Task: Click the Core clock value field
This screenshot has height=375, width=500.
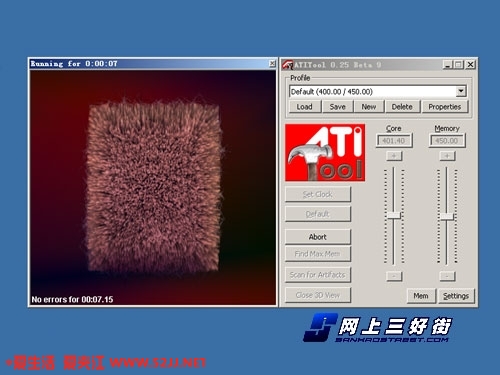Action: click(x=394, y=141)
